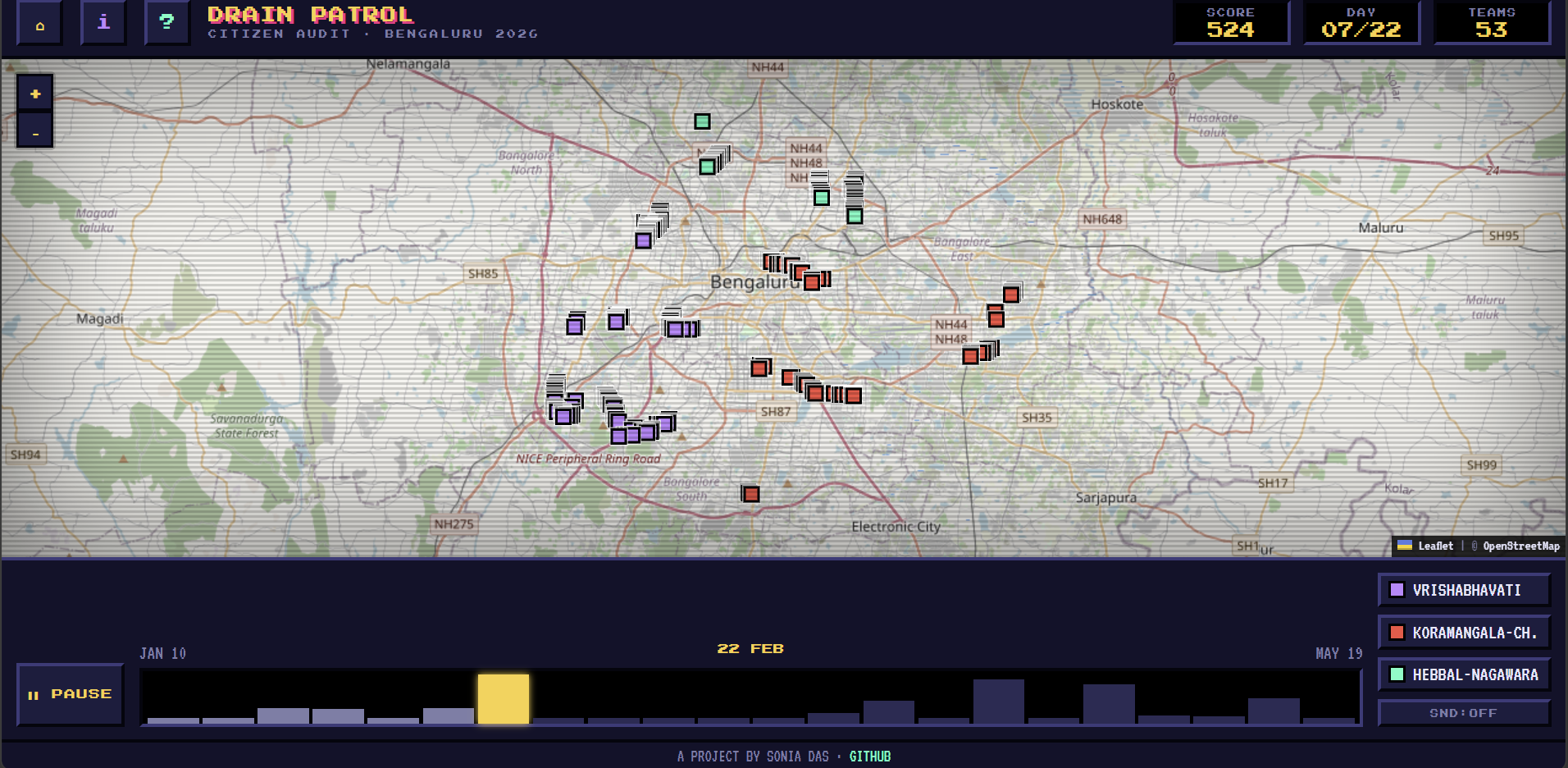Select the highlighted yellow timeline bar
This screenshot has height=768, width=1568.
click(504, 699)
